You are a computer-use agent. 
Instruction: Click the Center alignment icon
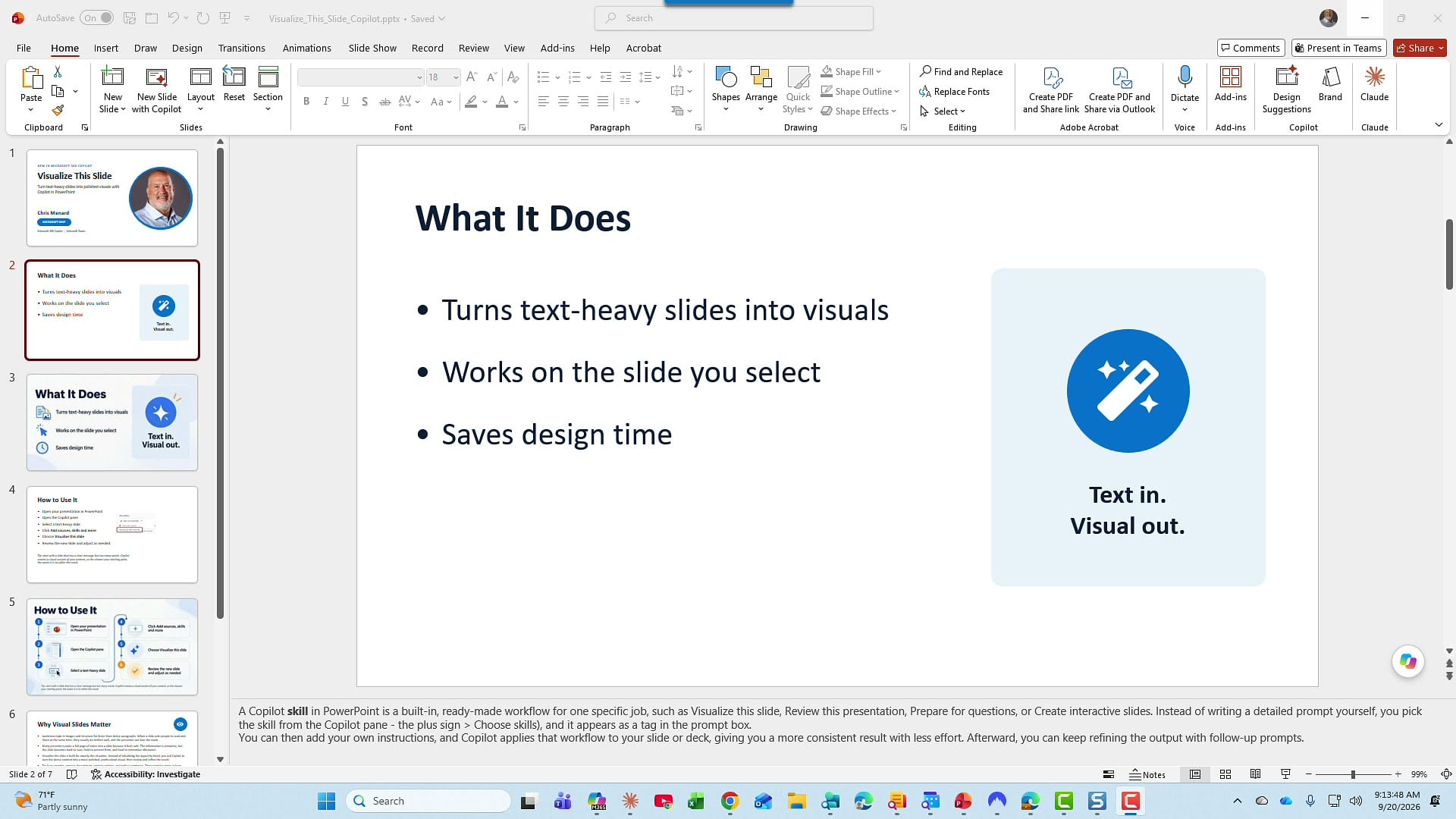[563, 102]
